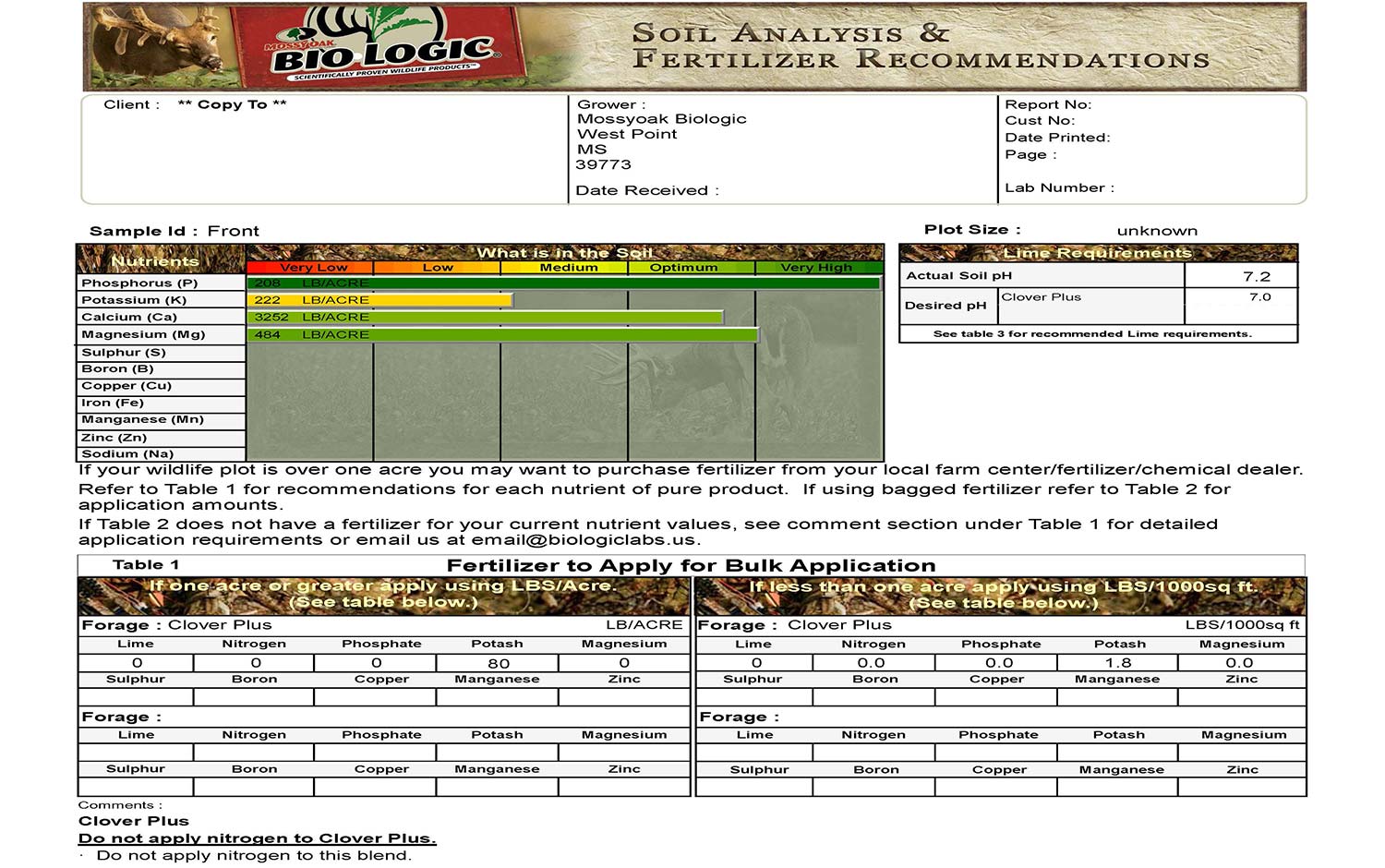Click the Potash cell showing 1.8
Viewport: 1385px width, 868px height.
point(1117,663)
